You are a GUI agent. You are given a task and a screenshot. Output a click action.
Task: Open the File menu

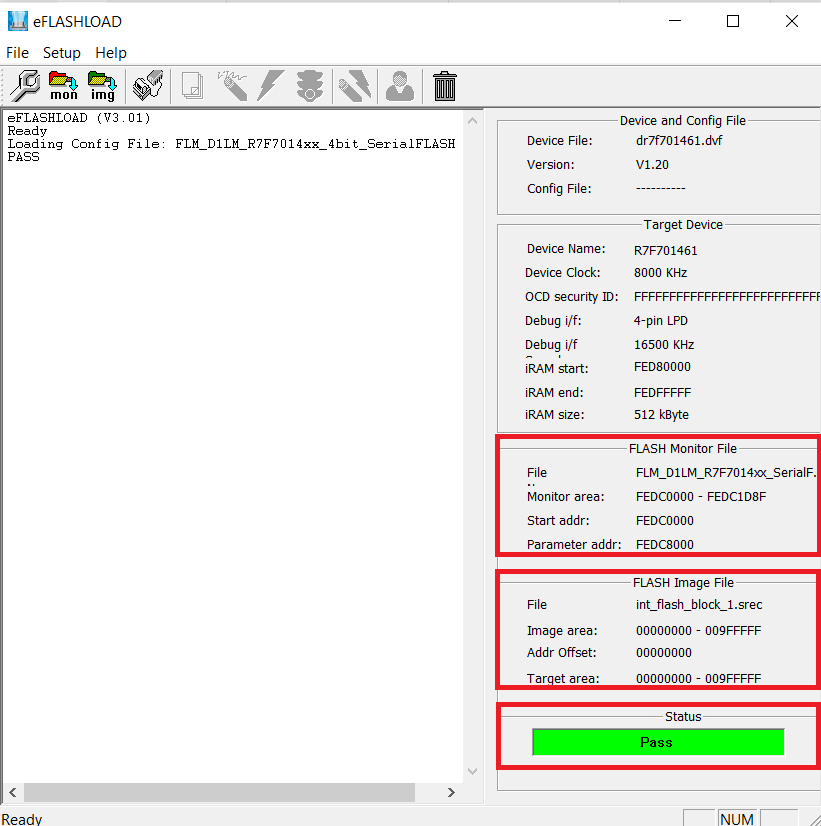(17, 53)
